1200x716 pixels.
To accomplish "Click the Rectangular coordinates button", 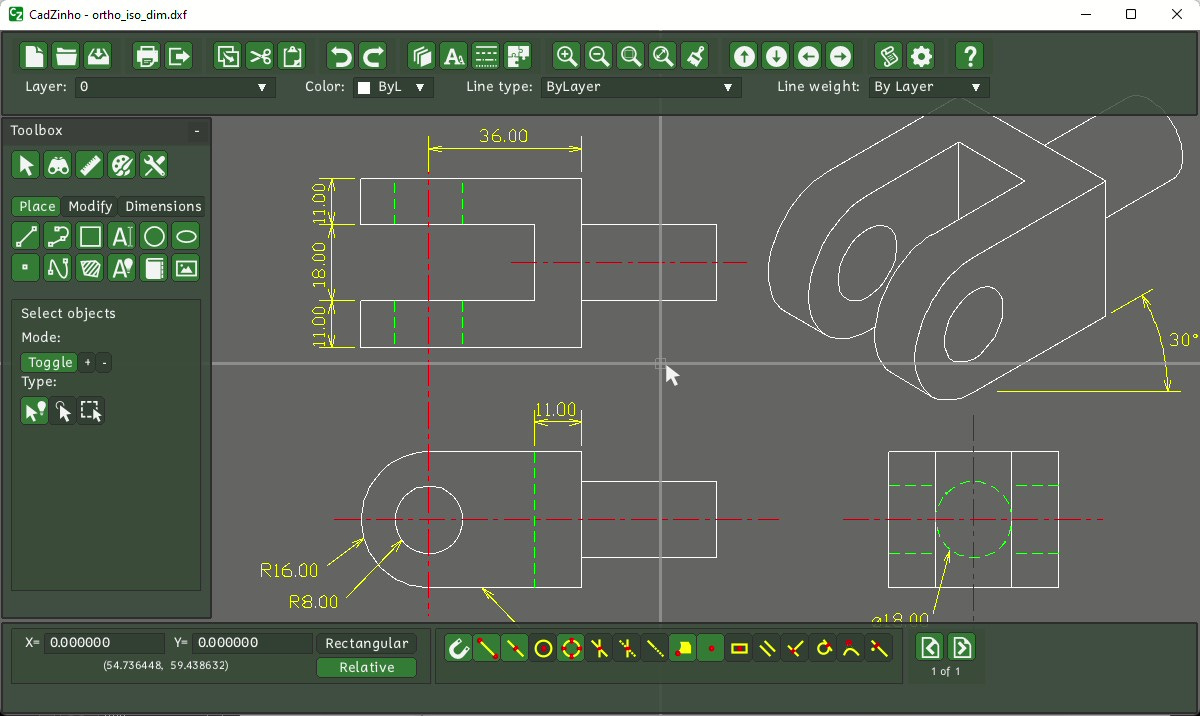I will [x=367, y=643].
